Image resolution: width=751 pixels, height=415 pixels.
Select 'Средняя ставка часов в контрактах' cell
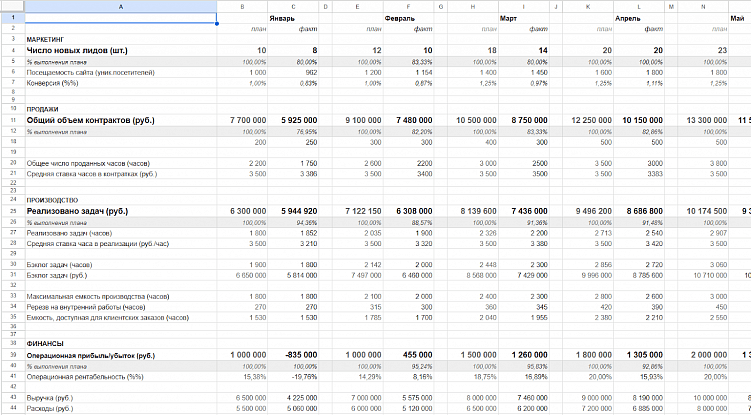tap(121, 174)
